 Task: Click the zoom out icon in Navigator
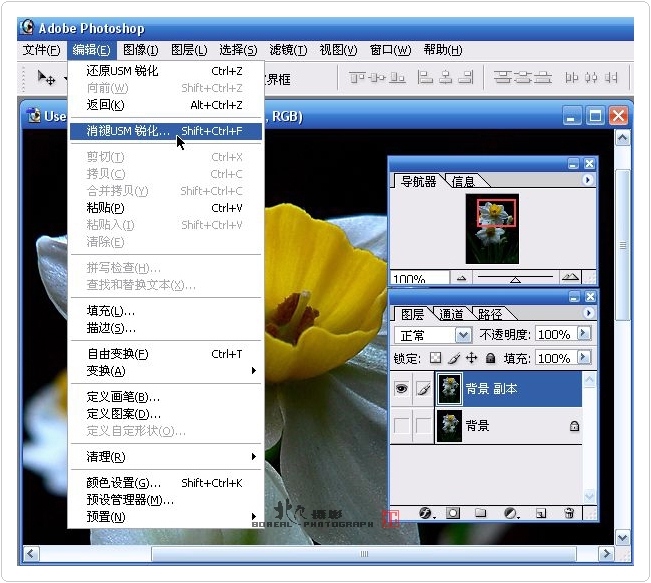coord(461,278)
